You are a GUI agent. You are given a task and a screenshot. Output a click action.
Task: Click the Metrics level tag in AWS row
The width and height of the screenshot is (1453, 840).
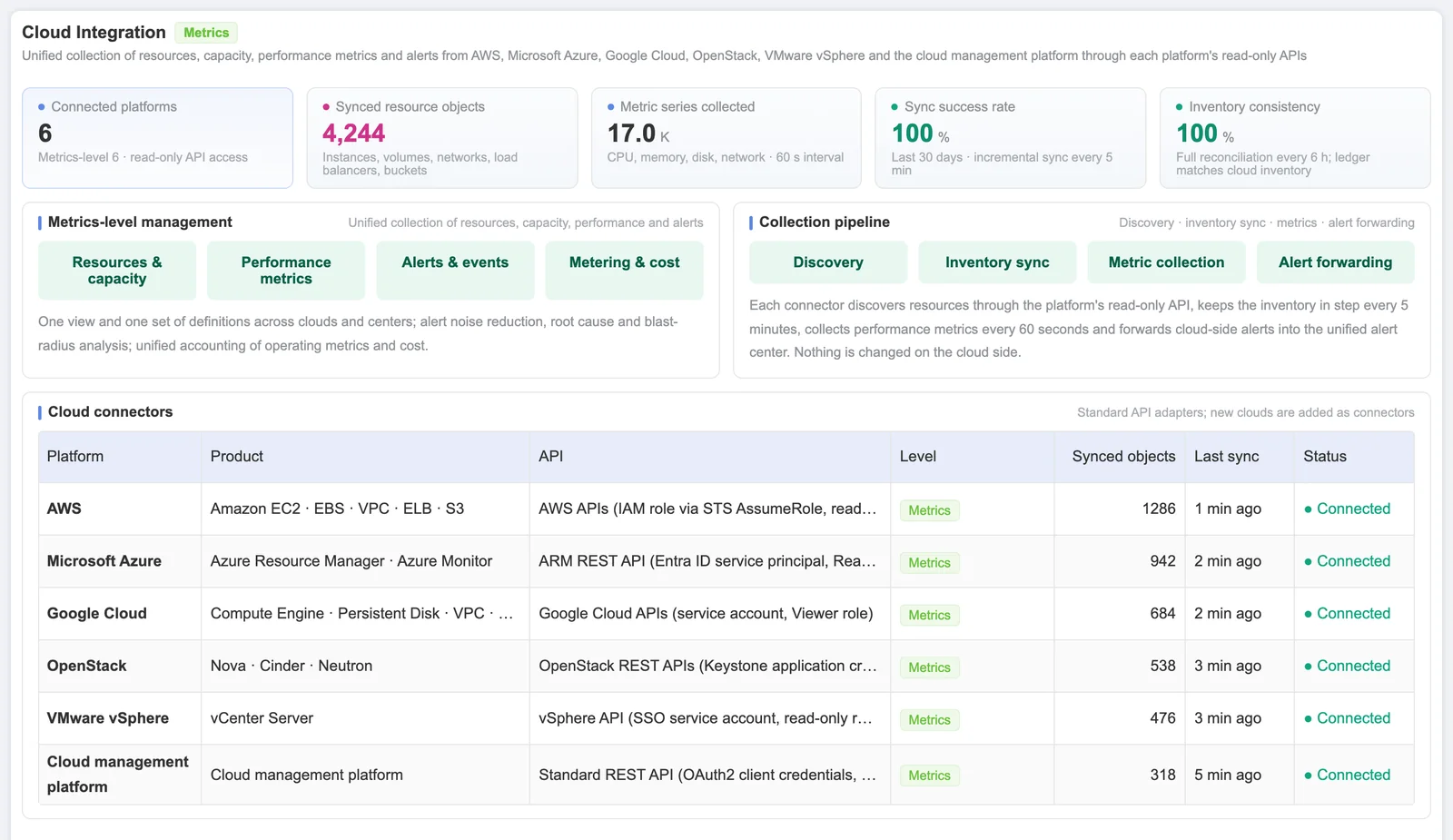[929, 510]
